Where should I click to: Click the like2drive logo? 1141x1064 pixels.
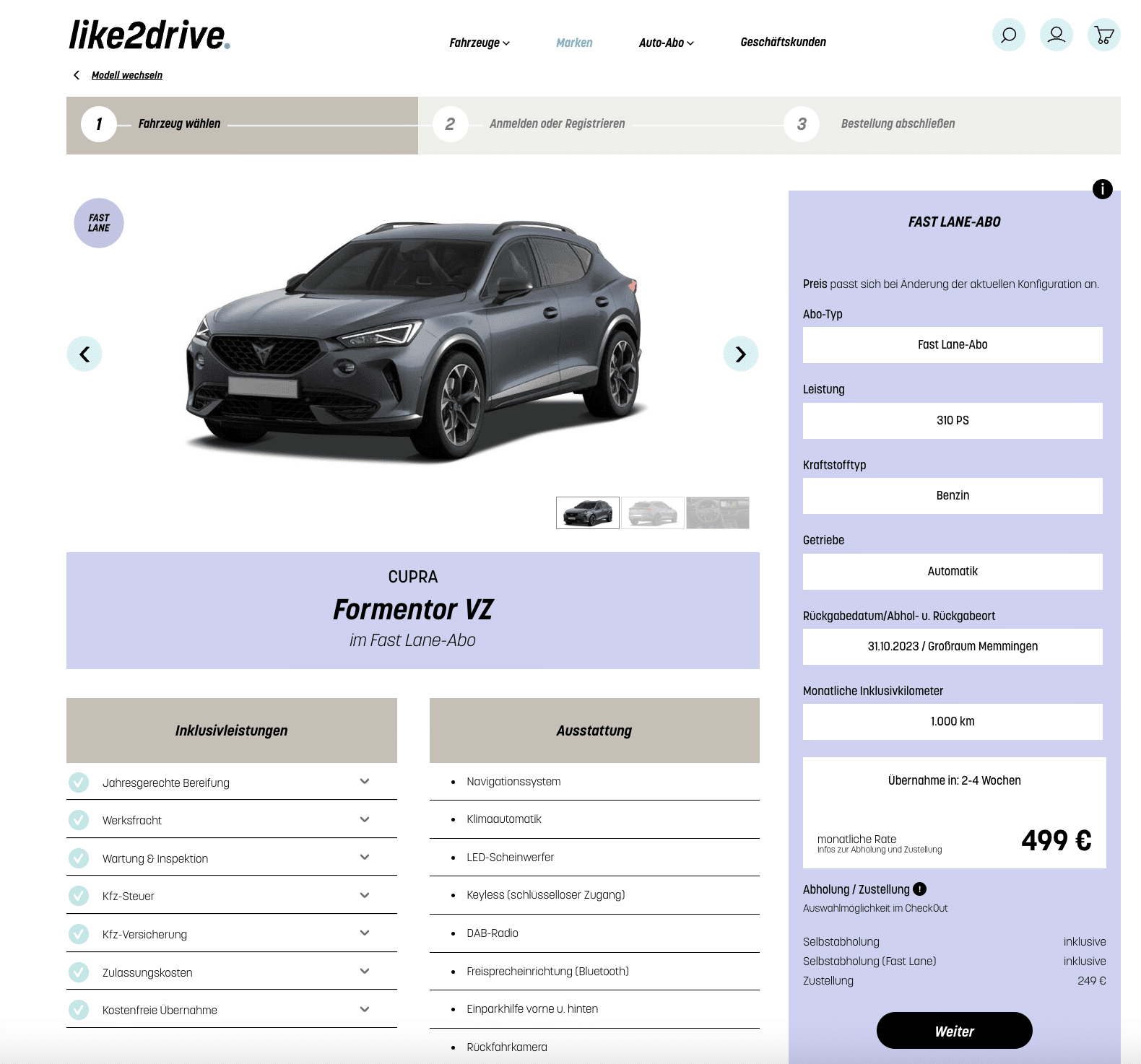149,35
